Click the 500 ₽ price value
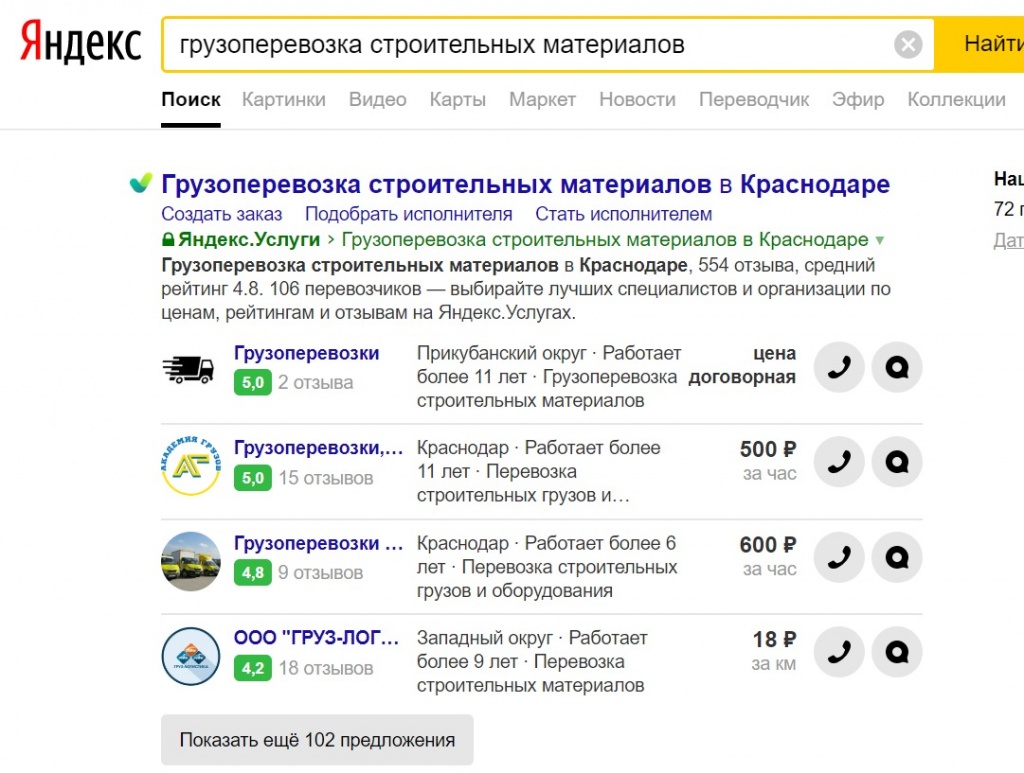 pyautogui.click(x=768, y=449)
